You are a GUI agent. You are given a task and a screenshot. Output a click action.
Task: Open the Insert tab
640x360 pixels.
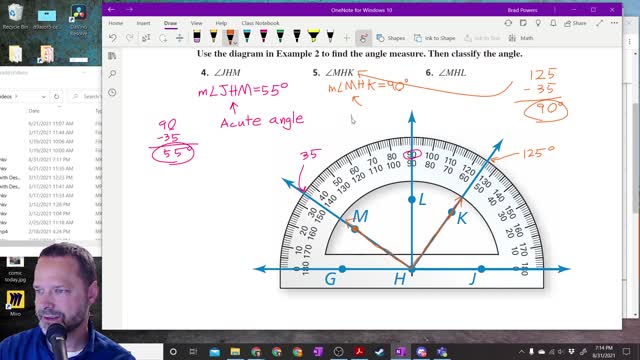(143, 23)
